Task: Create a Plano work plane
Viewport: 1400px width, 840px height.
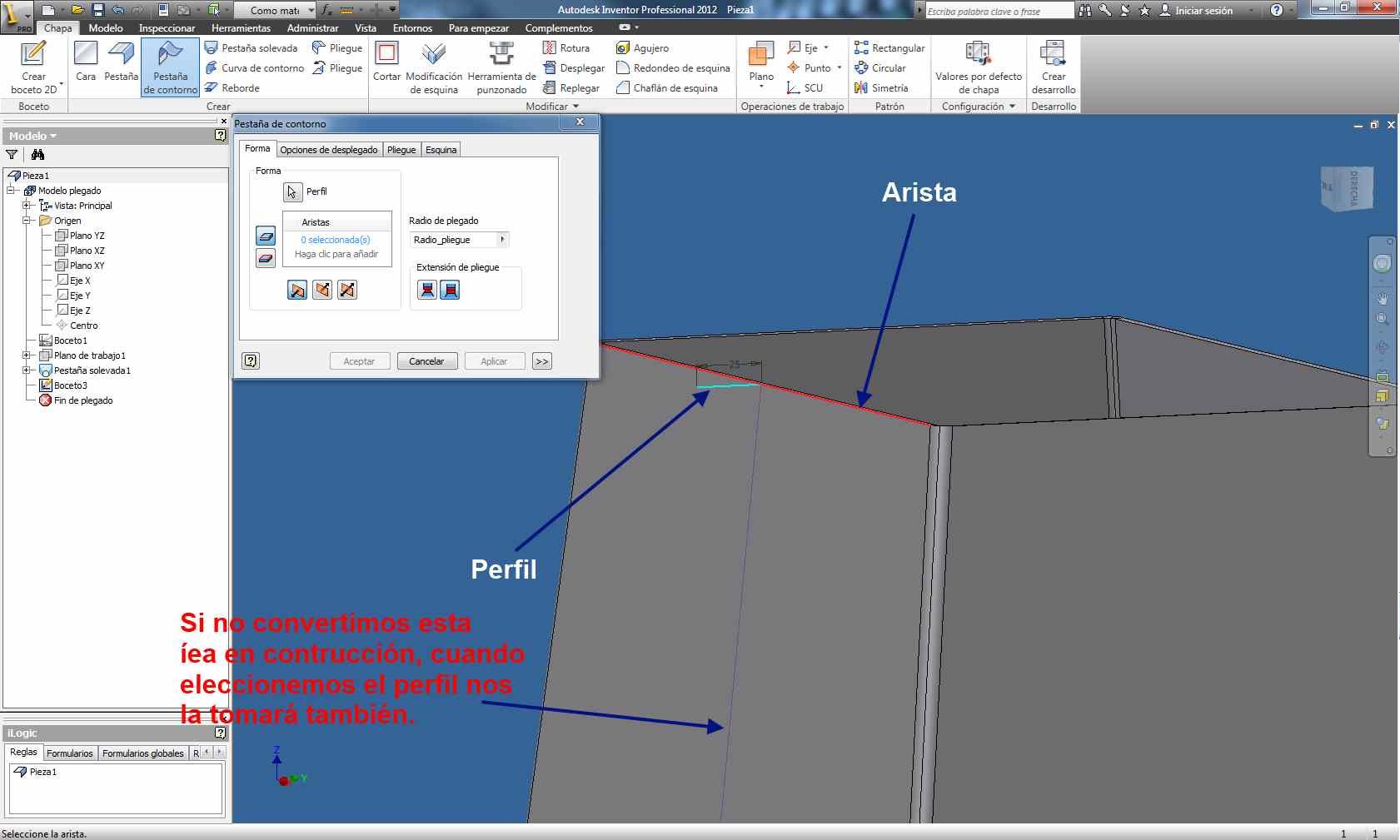Action: (761, 62)
